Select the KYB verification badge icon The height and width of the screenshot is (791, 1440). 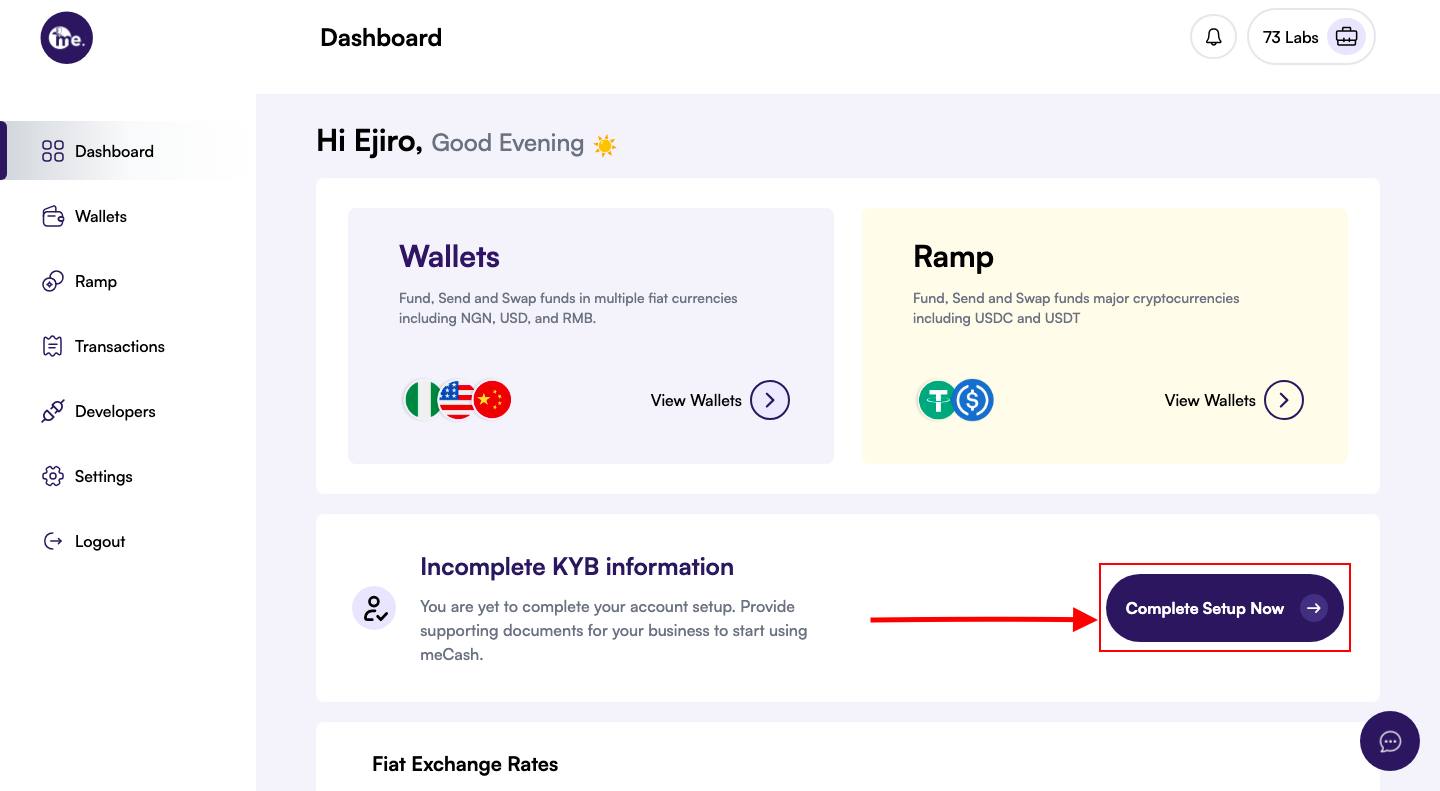(374, 608)
